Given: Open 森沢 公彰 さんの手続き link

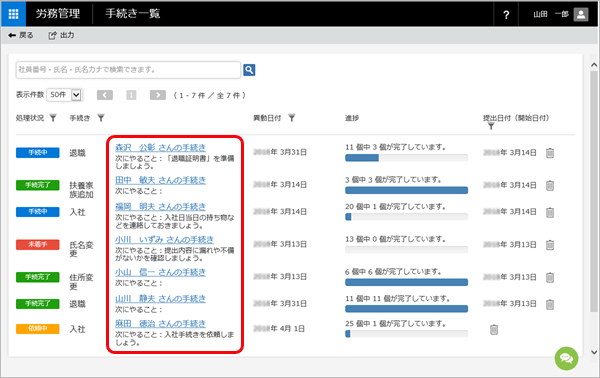Looking at the screenshot, I should 160,147.
